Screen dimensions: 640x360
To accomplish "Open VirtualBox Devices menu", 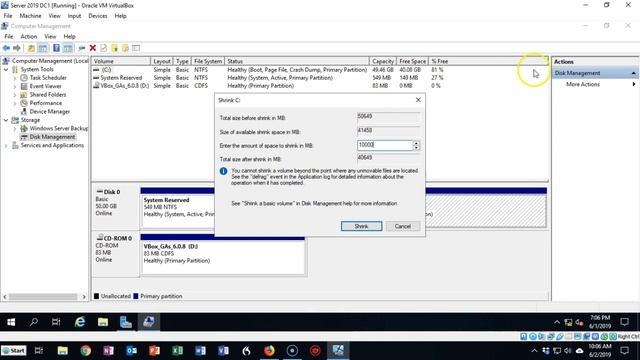I will (x=98, y=16).
